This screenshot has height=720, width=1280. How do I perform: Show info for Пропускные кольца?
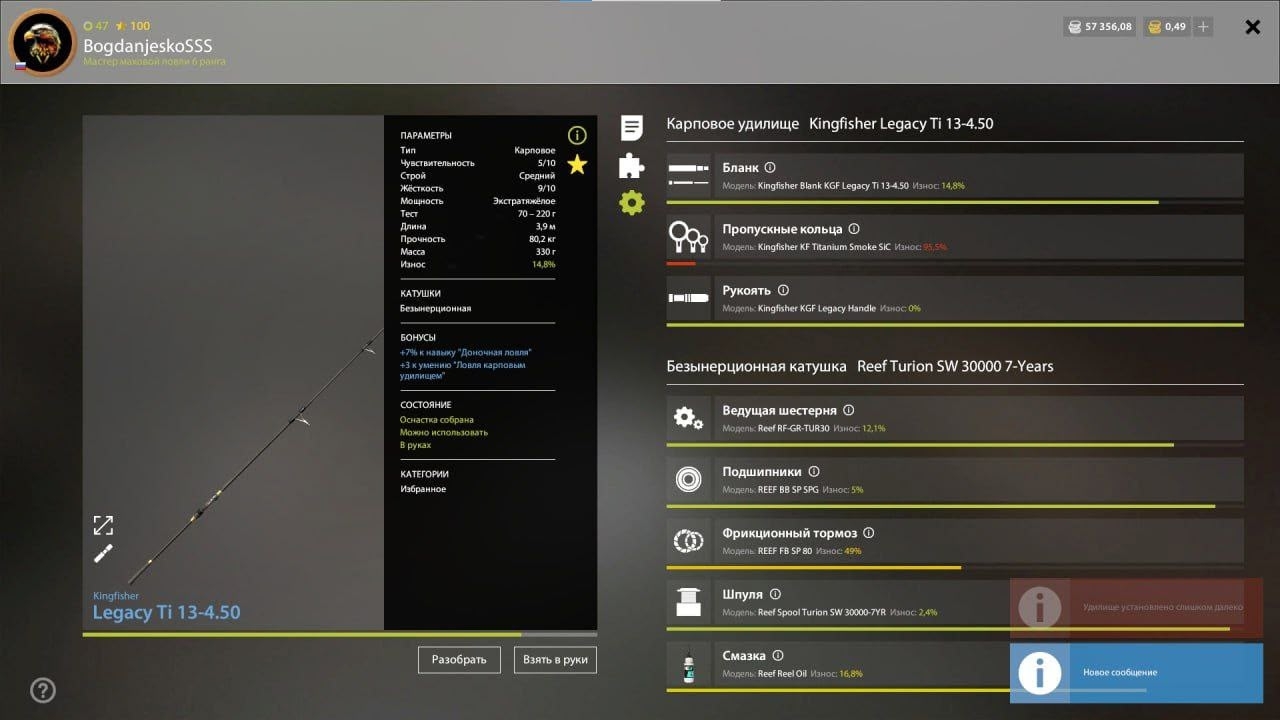point(854,229)
